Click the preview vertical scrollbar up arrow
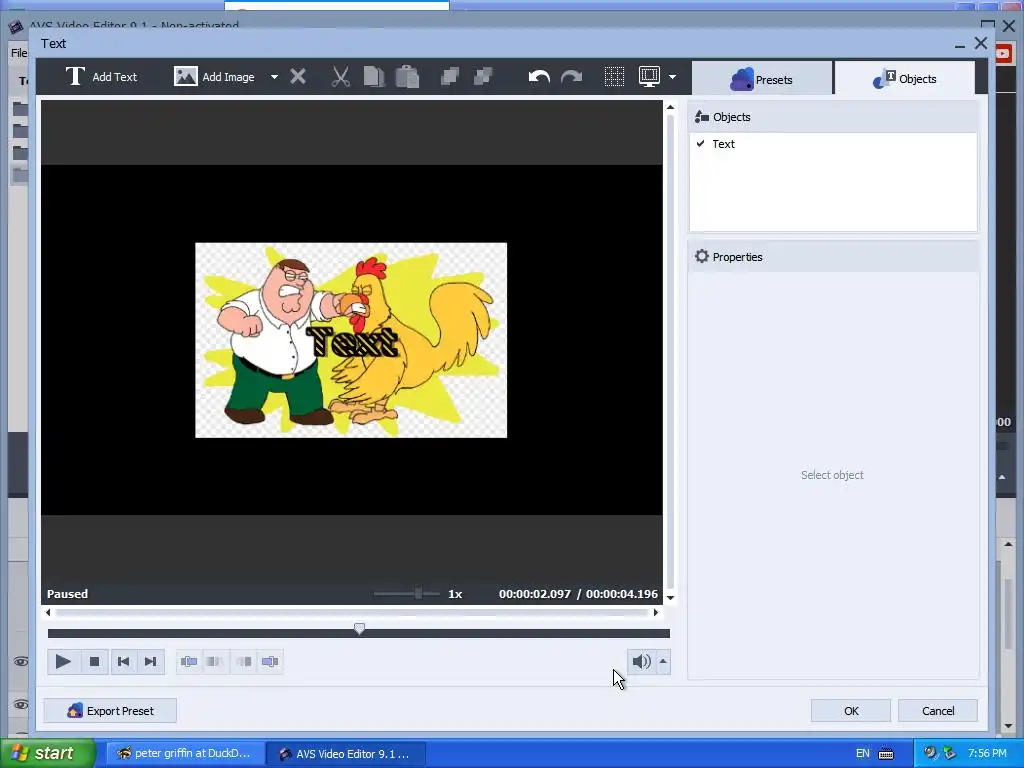The image size is (1024, 768). 670,107
